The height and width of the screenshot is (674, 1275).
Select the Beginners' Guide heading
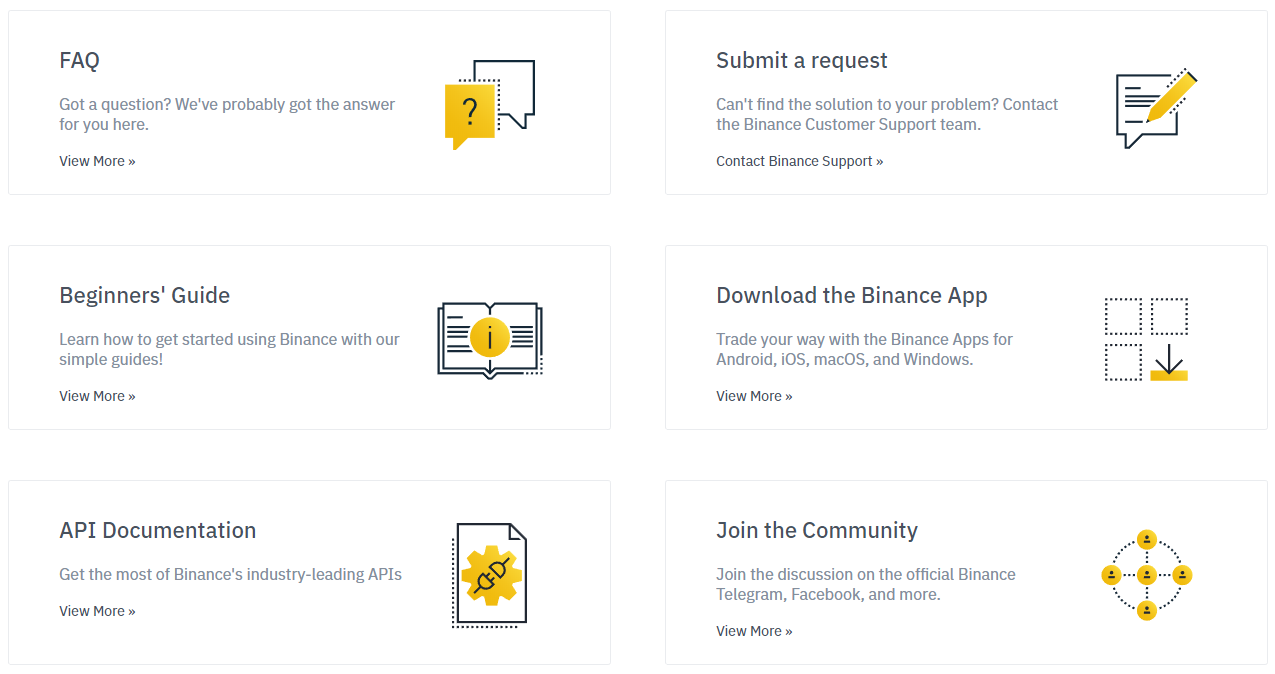[x=144, y=296]
